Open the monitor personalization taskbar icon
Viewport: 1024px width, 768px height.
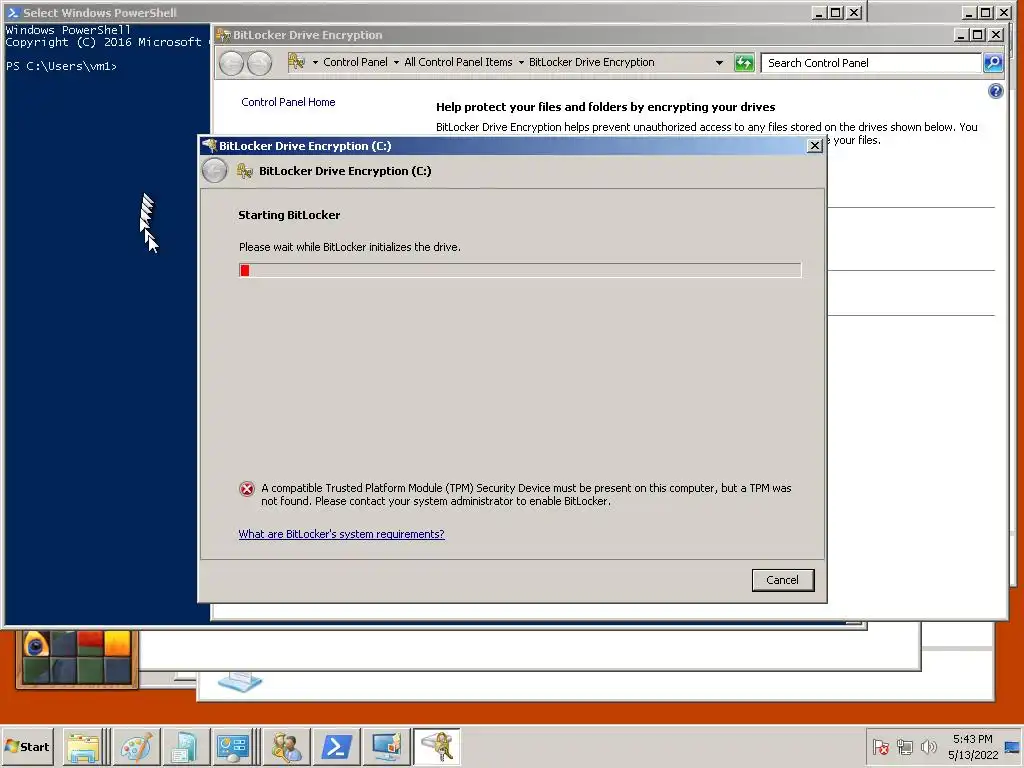coord(387,746)
